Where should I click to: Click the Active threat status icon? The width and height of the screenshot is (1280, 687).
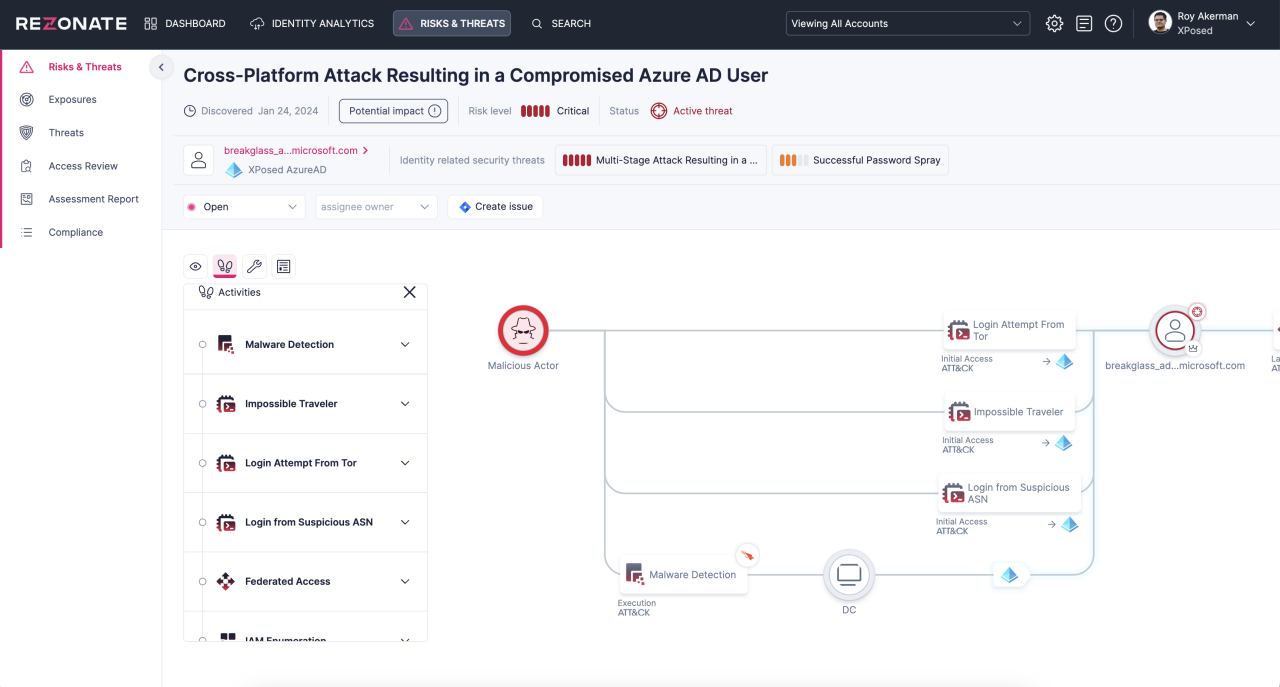click(658, 111)
